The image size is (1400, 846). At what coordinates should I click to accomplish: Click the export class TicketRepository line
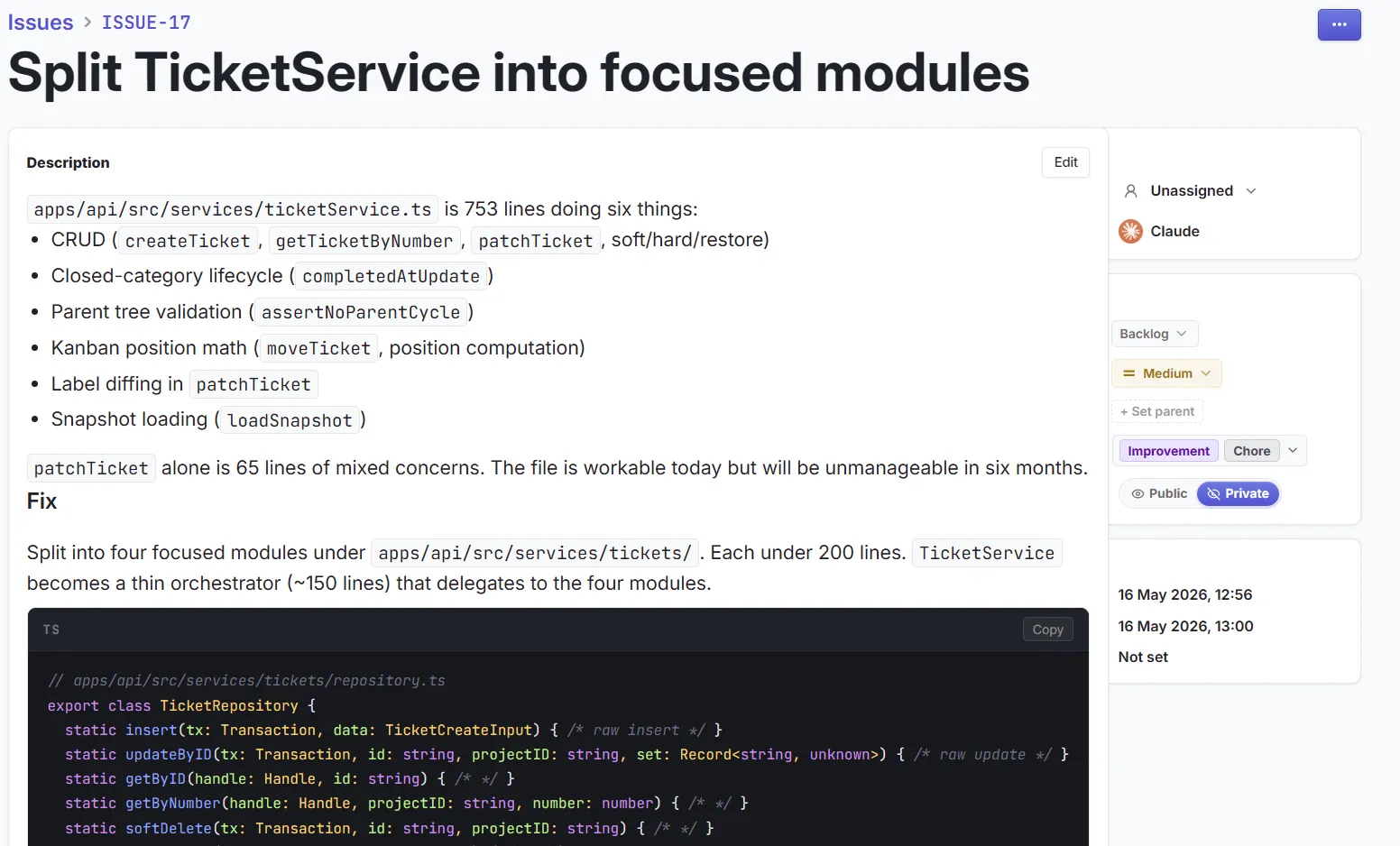pos(181,706)
